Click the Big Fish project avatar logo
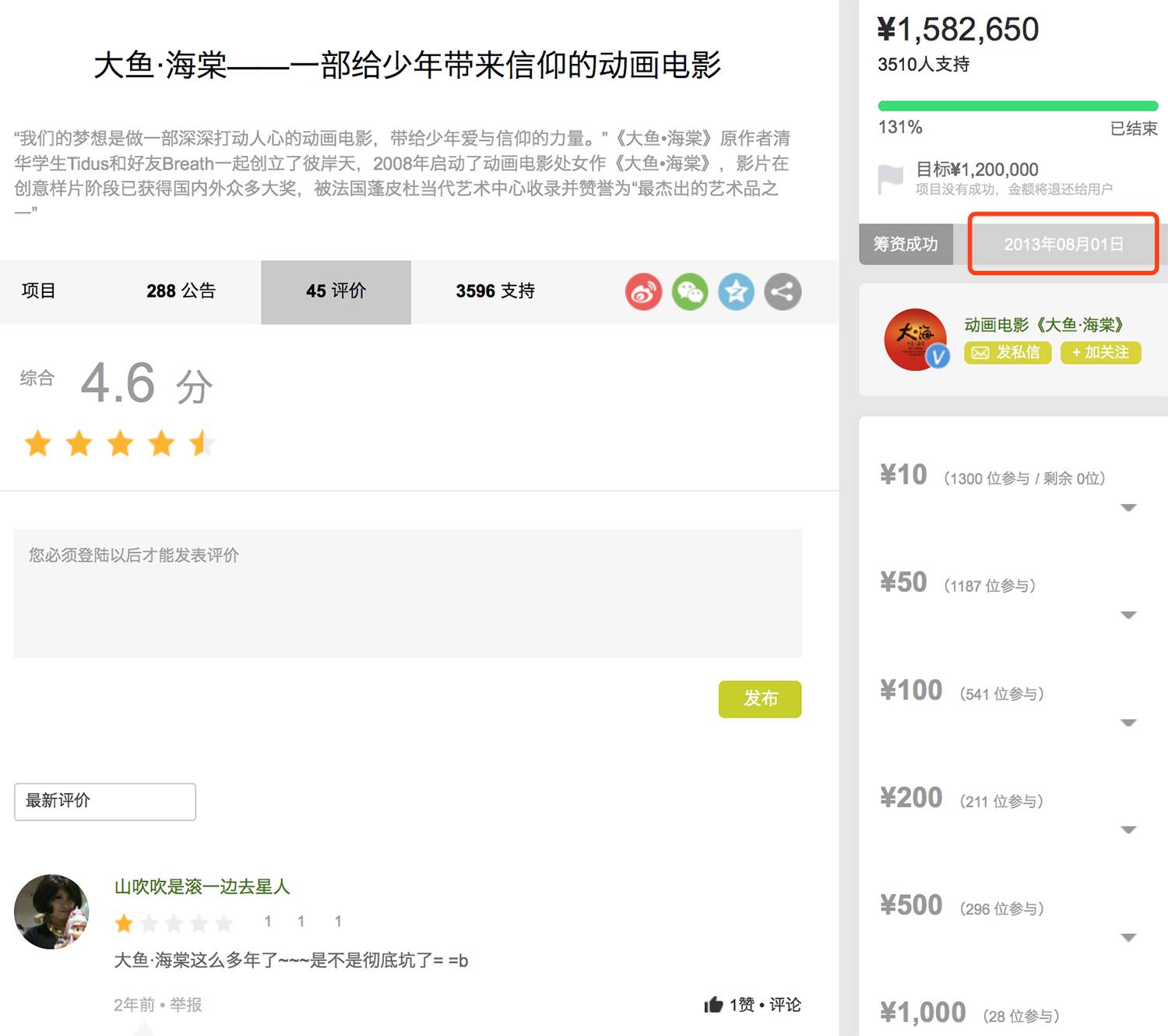The height and width of the screenshot is (1036, 1168). tap(916, 340)
